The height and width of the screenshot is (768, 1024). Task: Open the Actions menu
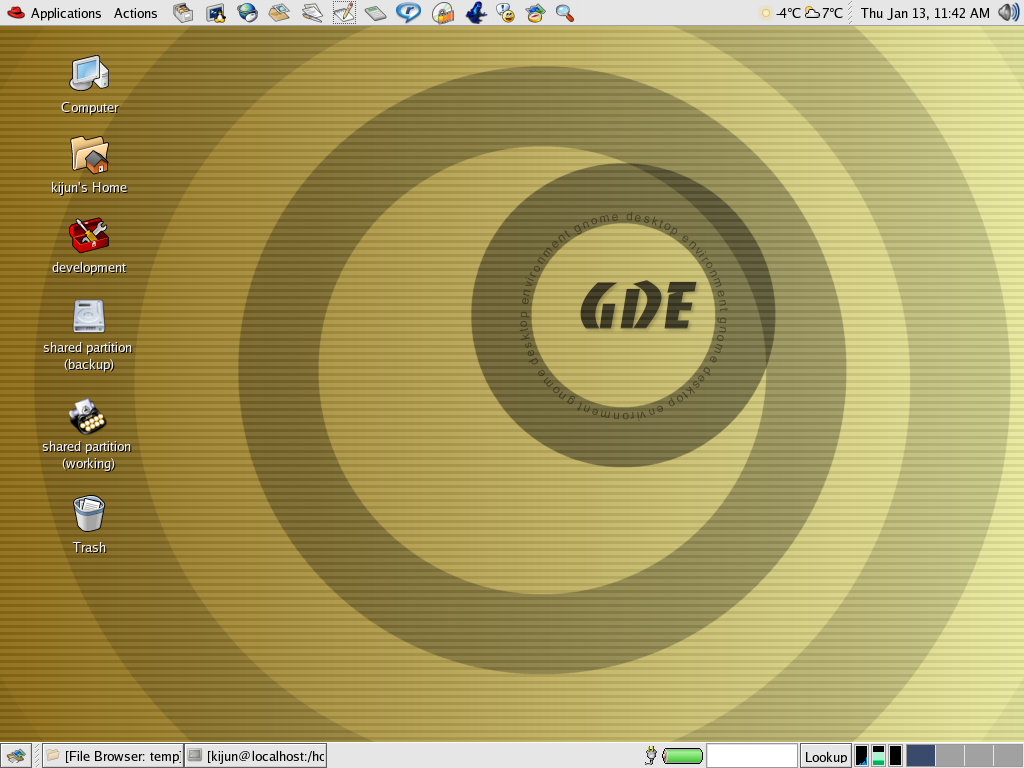click(135, 13)
